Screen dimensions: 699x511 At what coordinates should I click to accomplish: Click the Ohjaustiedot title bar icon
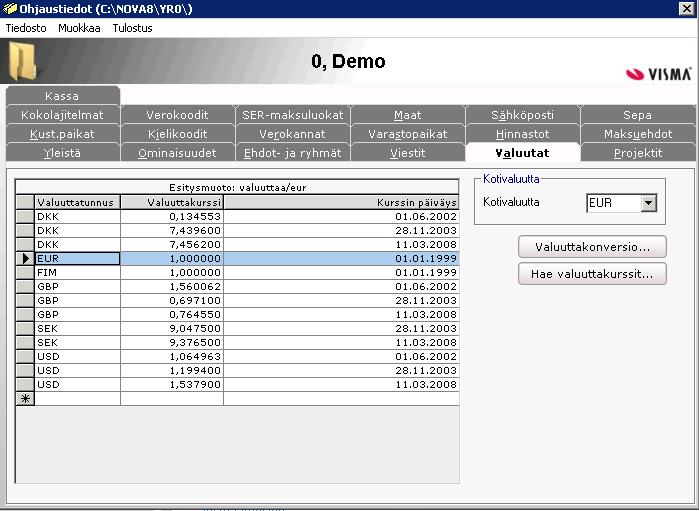[x=9, y=8]
